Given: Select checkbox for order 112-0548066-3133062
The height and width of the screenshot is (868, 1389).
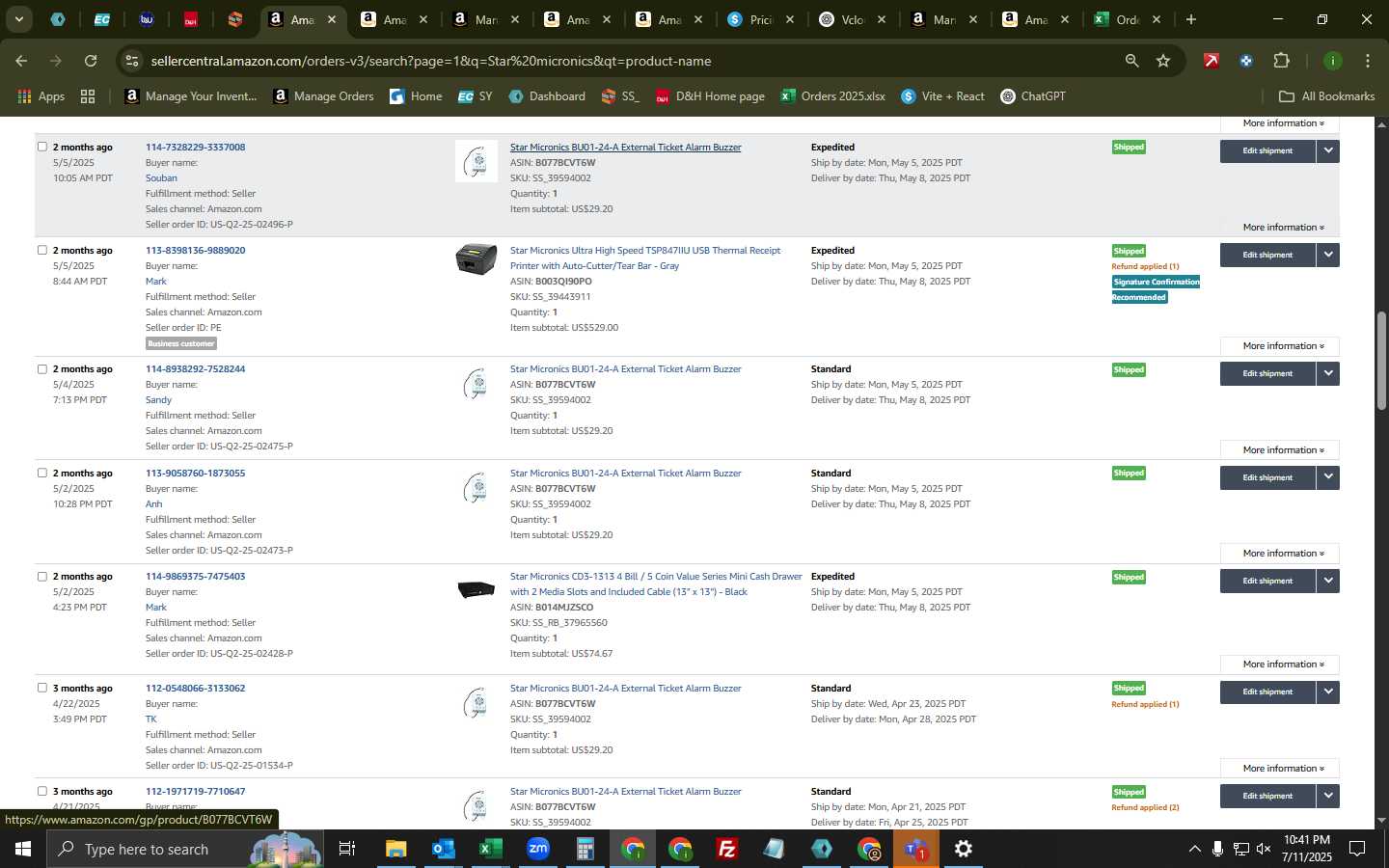Looking at the screenshot, I should pos(41,688).
